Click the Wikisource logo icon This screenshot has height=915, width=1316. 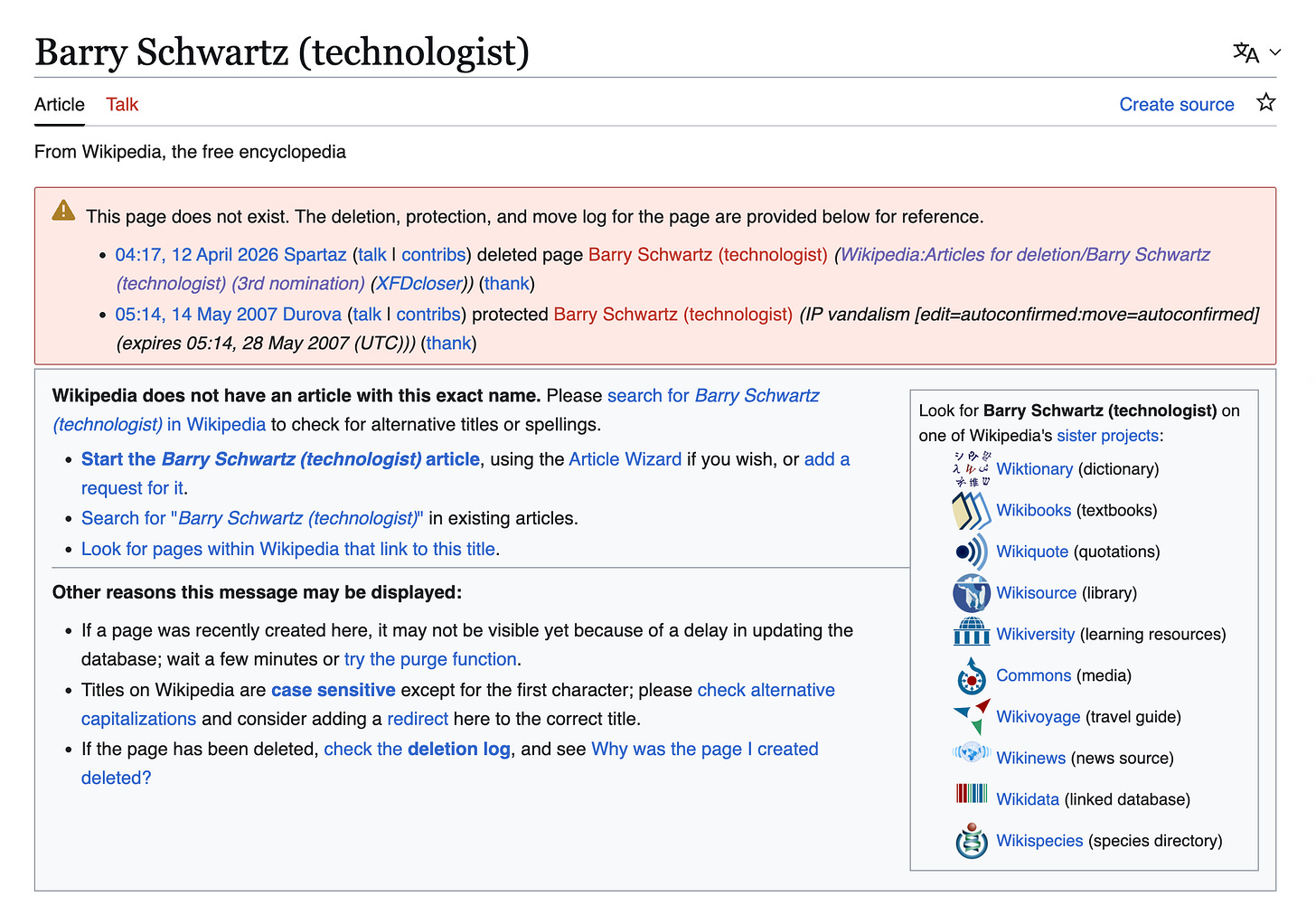click(x=972, y=593)
